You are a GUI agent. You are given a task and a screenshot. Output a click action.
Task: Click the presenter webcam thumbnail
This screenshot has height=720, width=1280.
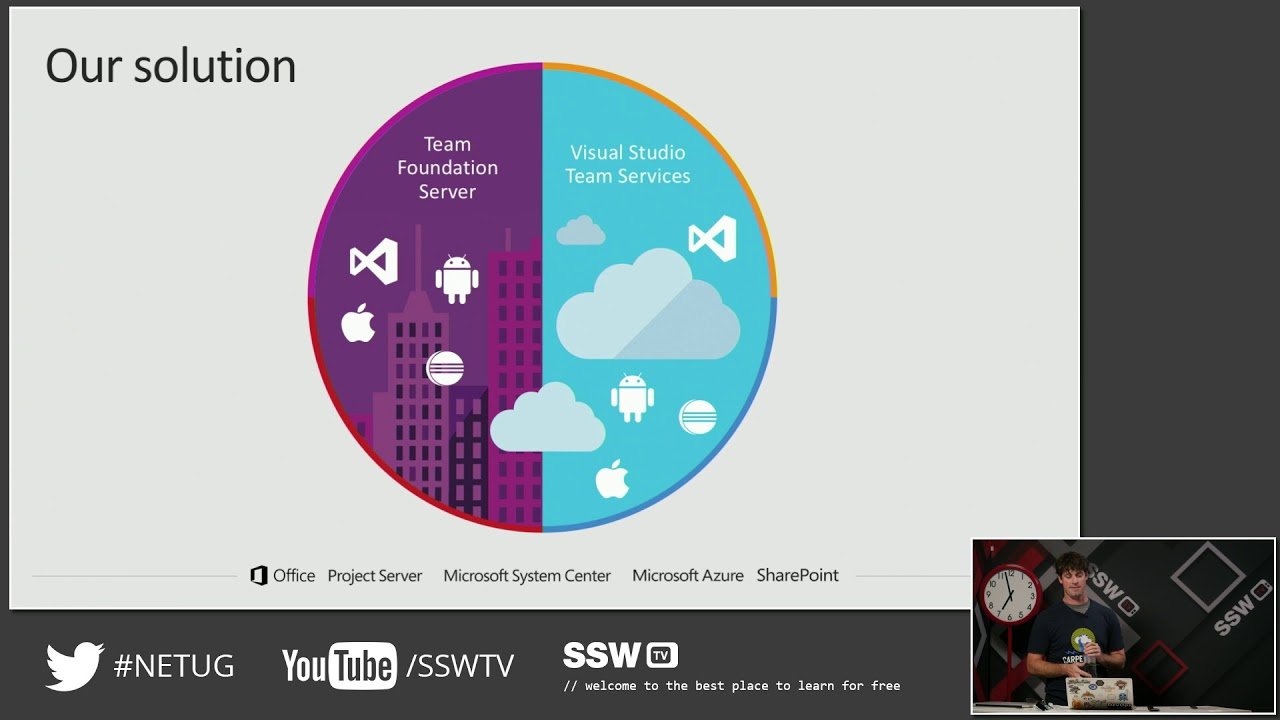[x=1123, y=626]
